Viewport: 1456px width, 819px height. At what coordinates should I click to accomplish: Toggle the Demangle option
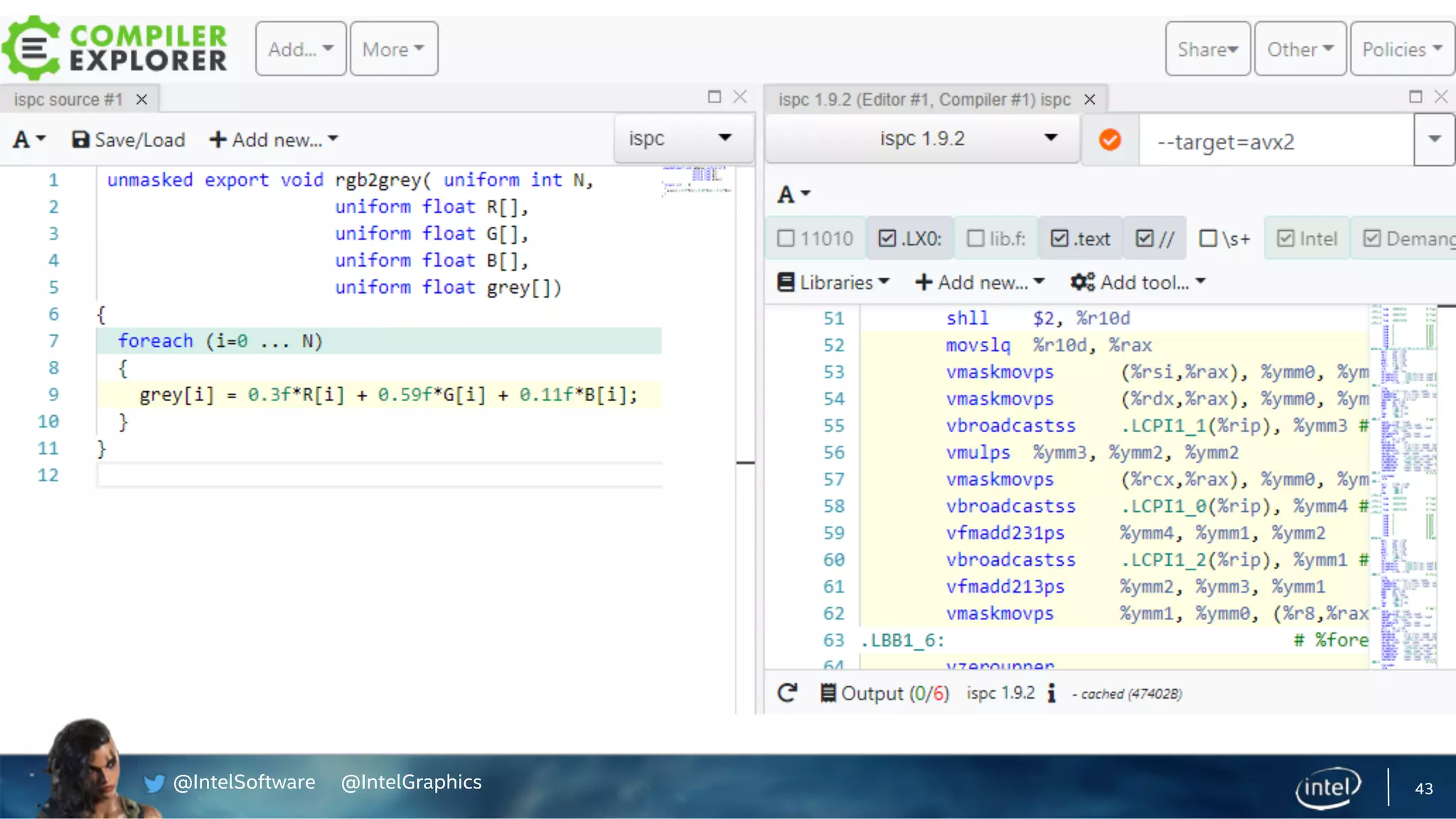[1404, 238]
